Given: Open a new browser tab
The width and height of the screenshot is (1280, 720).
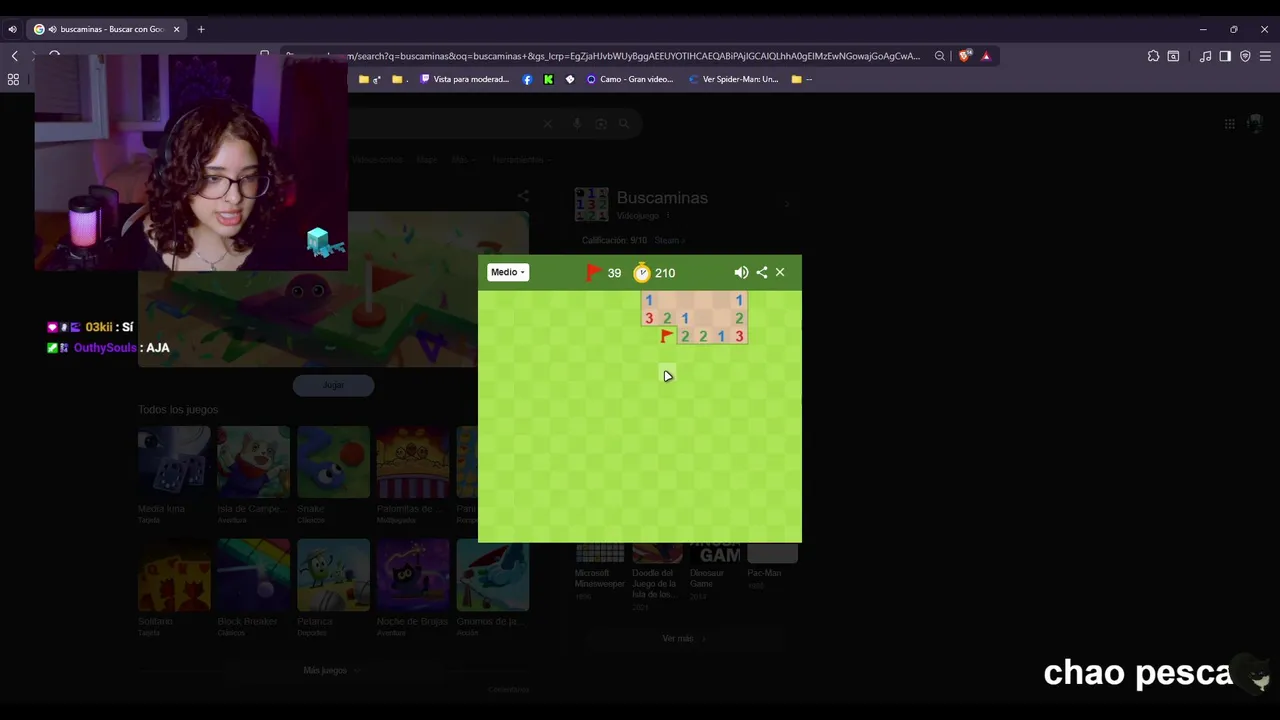Looking at the screenshot, I should (x=201, y=29).
